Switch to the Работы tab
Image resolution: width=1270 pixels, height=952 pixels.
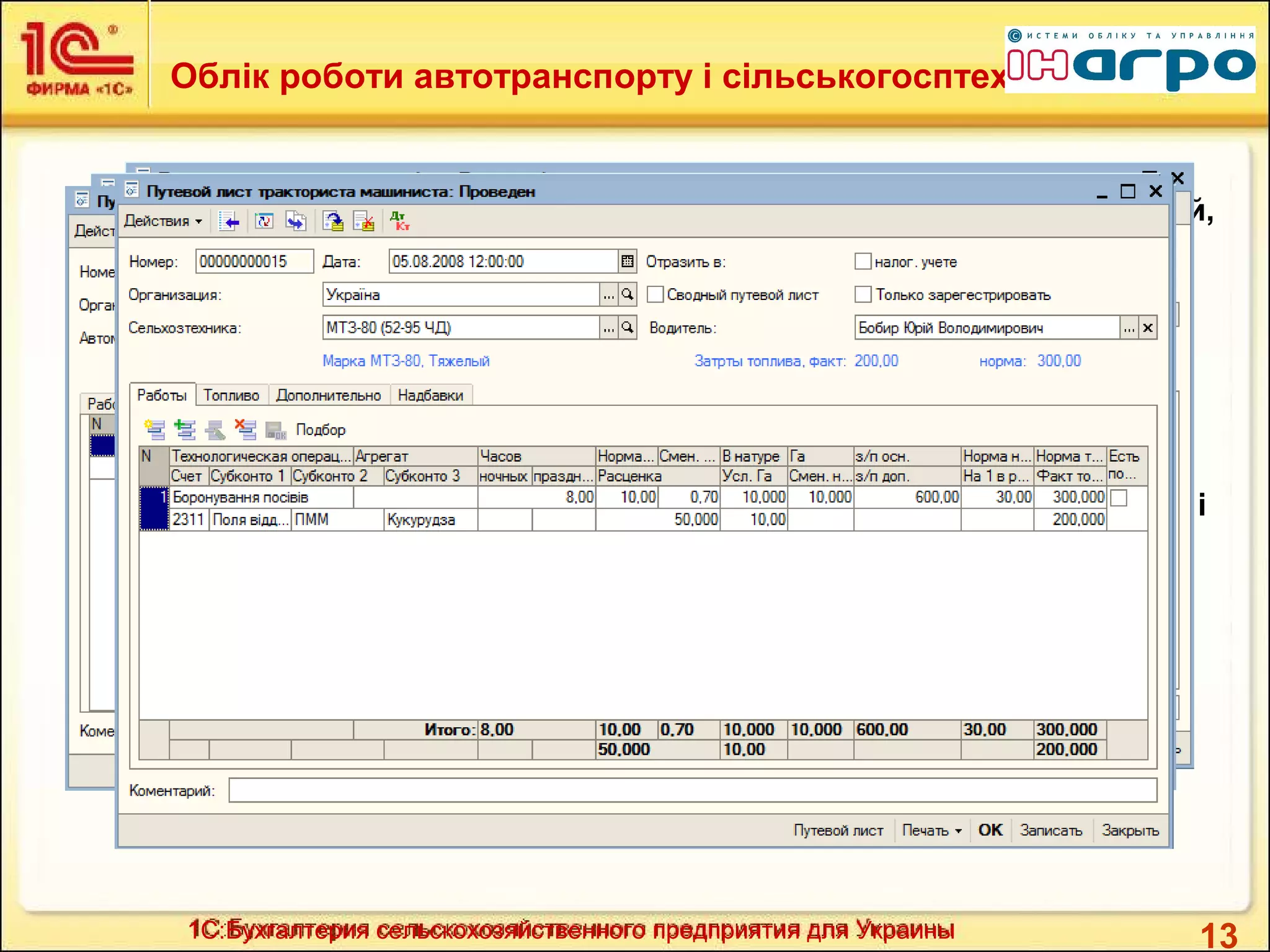pos(162,395)
